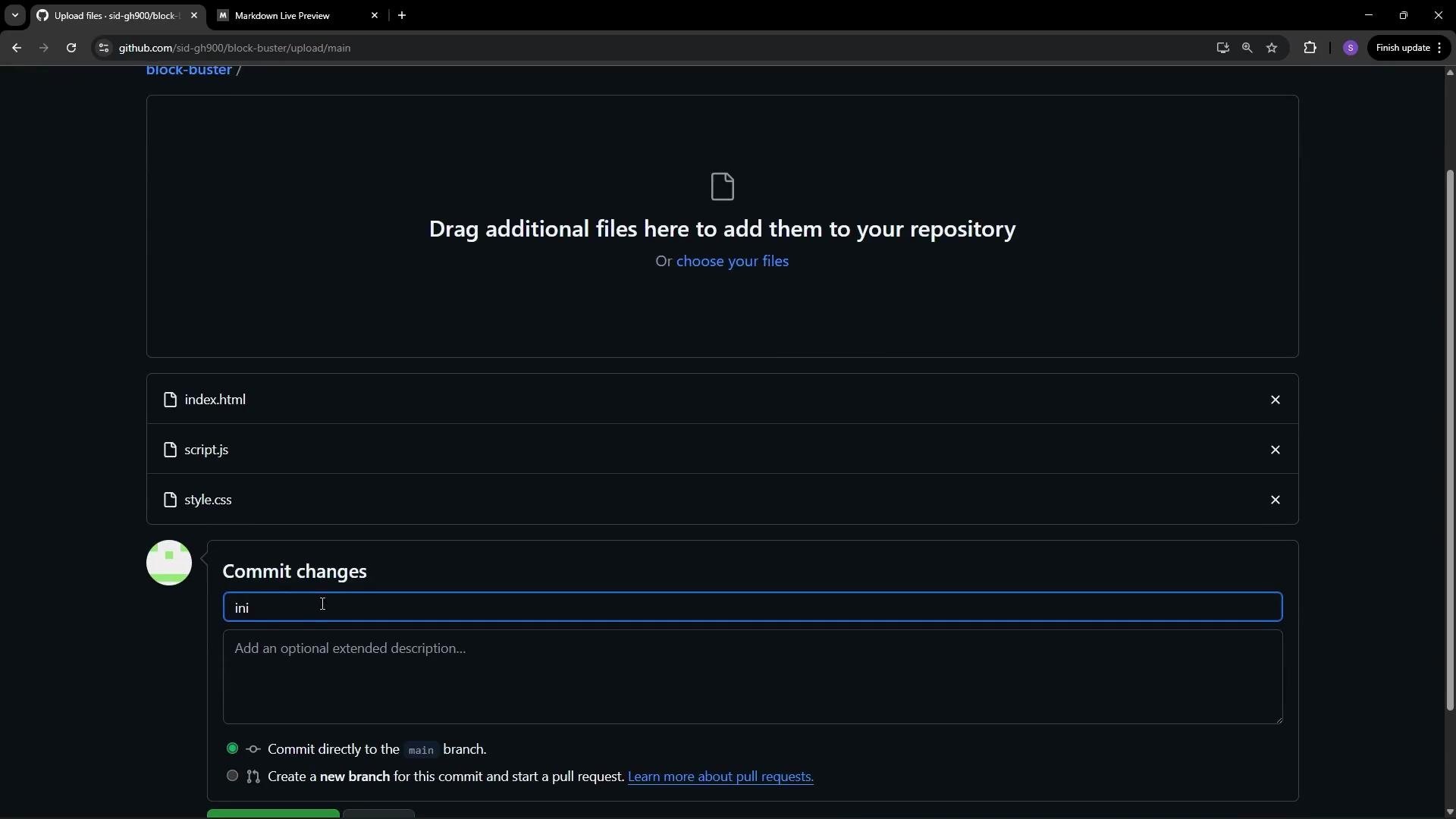
Task: Remove index.html from upload list
Action: click(1275, 400)
